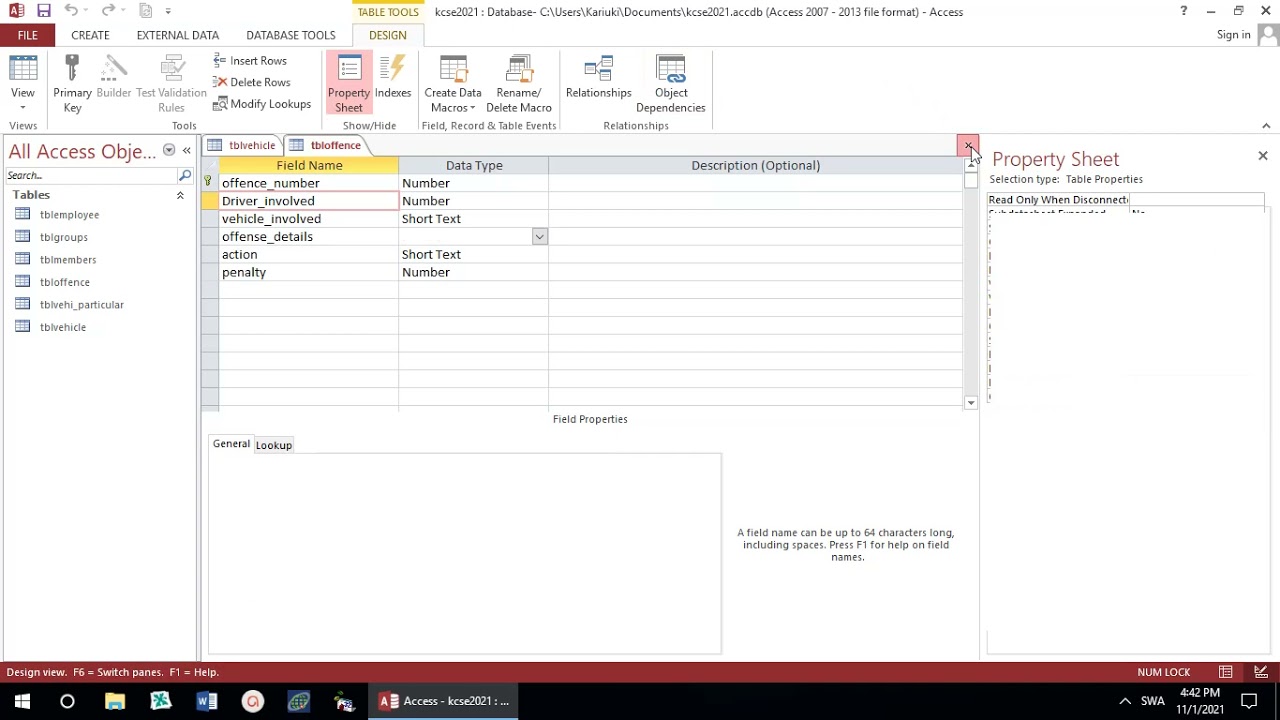Image resolution: width=1280 pixels, height=720 pixels.
Task: Select tbloffence in navigation pane
Action: 65,282
